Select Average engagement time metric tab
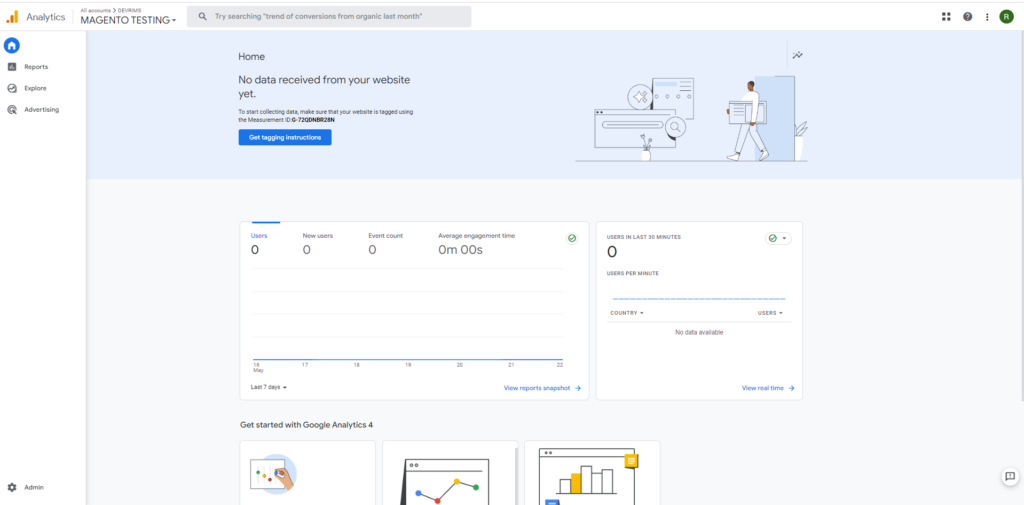The width and height of the screenshot is (1024, 505). click(x=476, y=243)
